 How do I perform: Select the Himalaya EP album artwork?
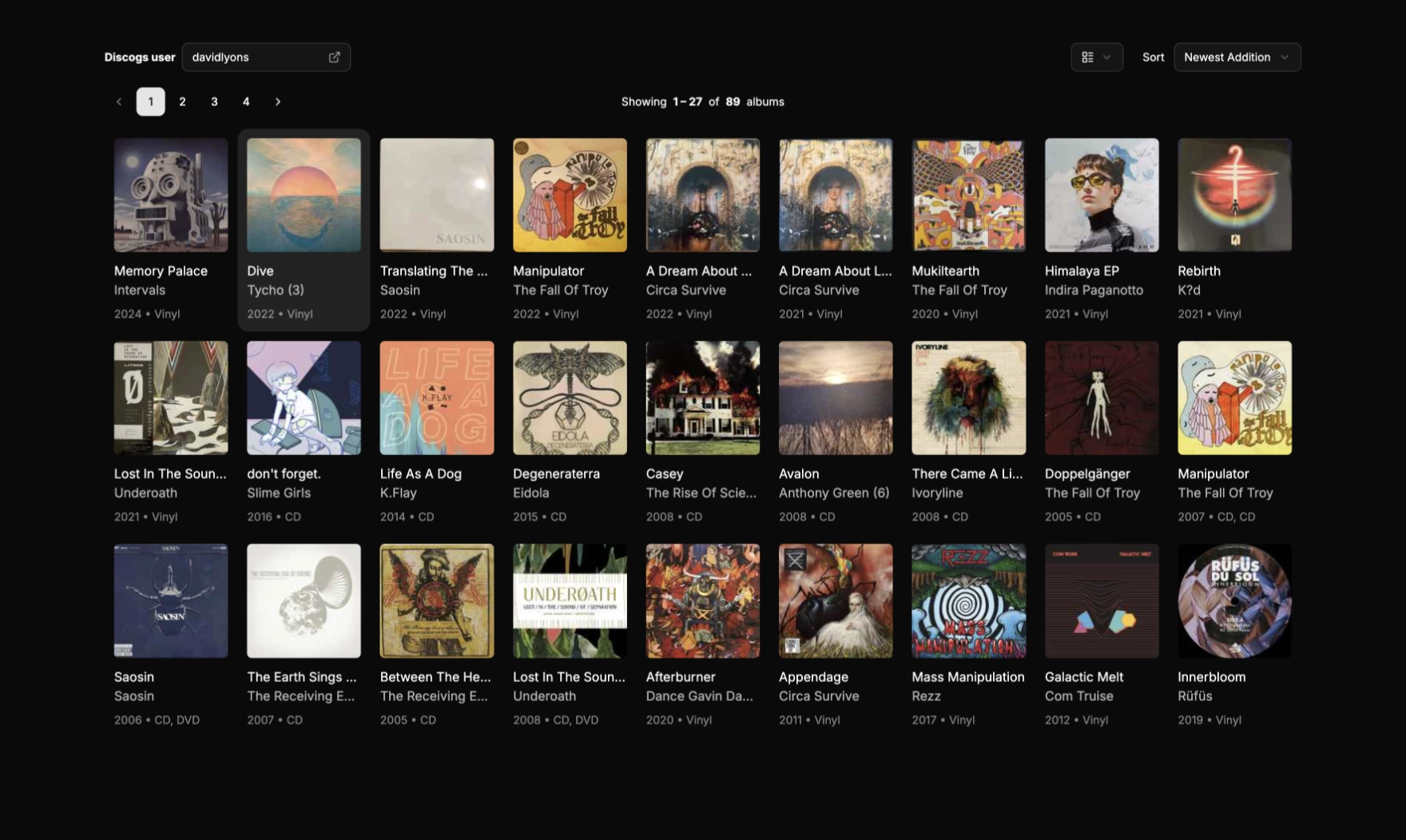point(1102,195)
